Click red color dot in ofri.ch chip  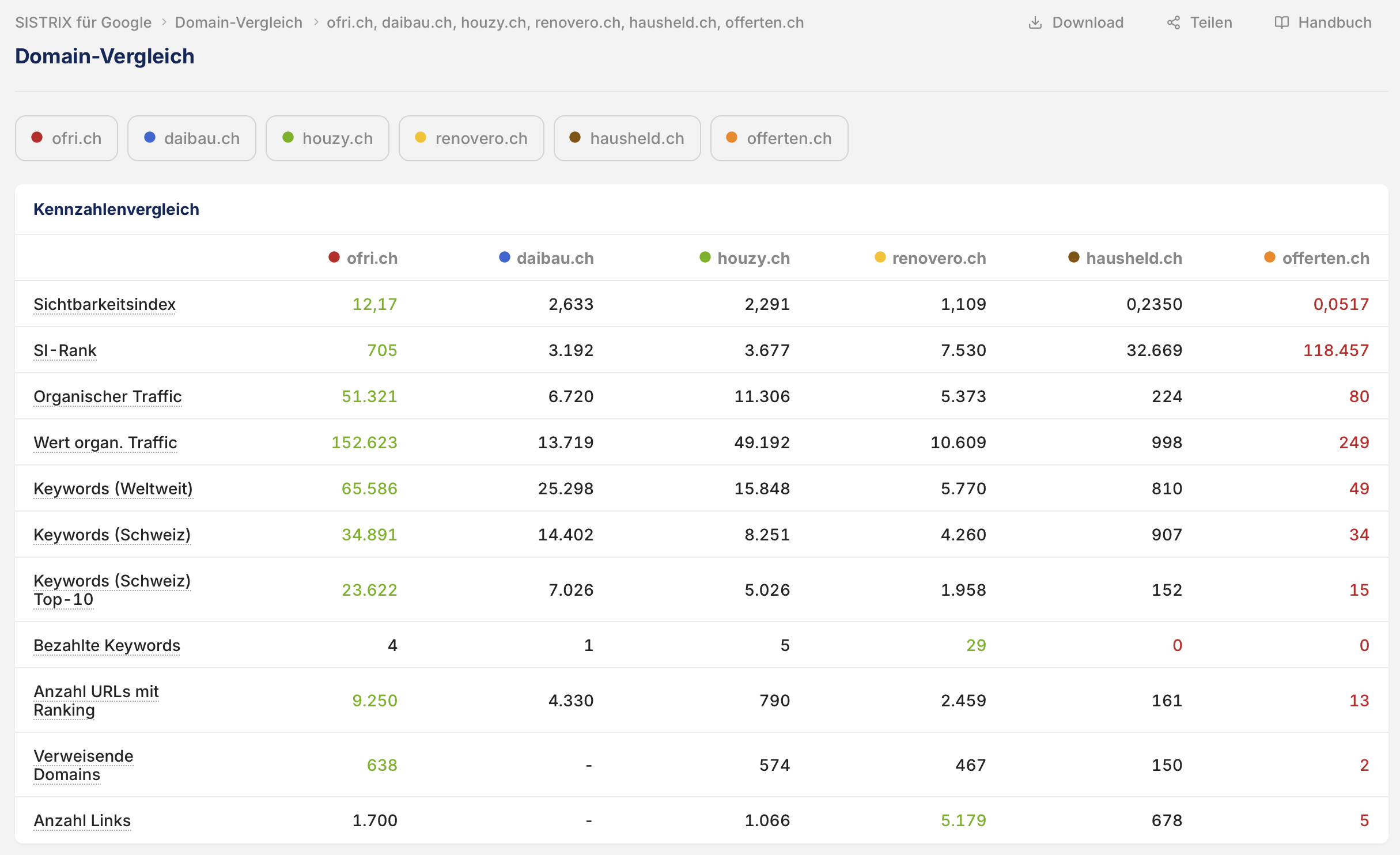point(37,137)
